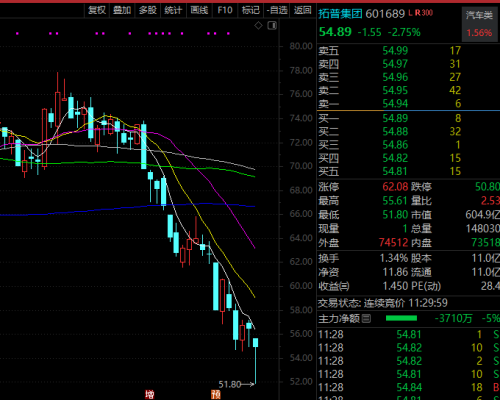Open the 复权 adjustment menu

(x=97, y=10)
